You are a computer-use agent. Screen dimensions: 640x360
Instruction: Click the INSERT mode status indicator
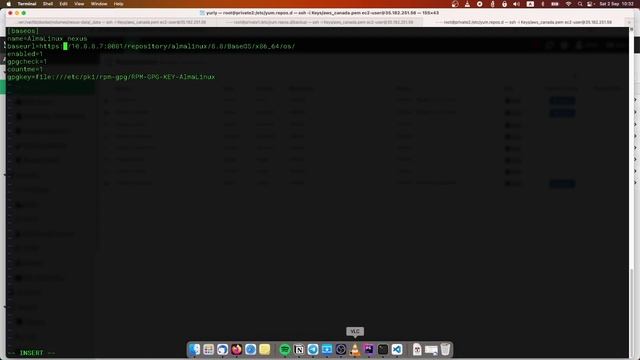[x=31, y=353]
